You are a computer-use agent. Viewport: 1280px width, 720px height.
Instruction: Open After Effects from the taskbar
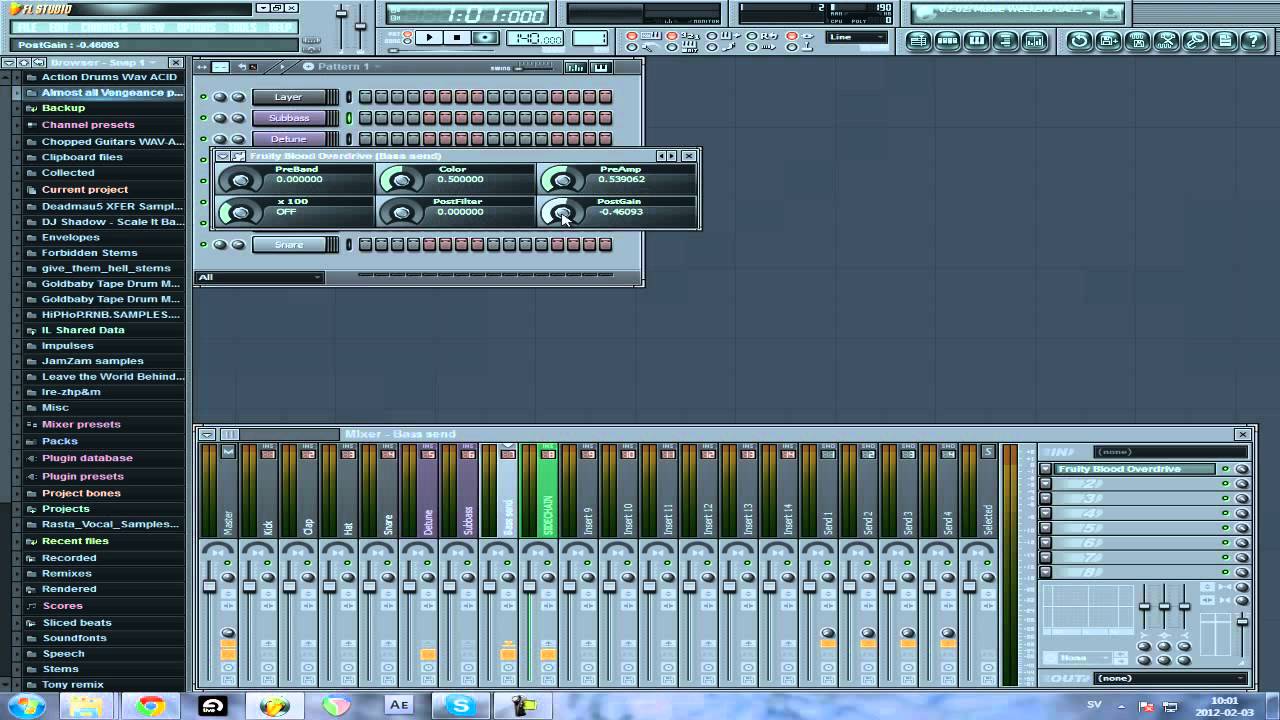point(399,706)
